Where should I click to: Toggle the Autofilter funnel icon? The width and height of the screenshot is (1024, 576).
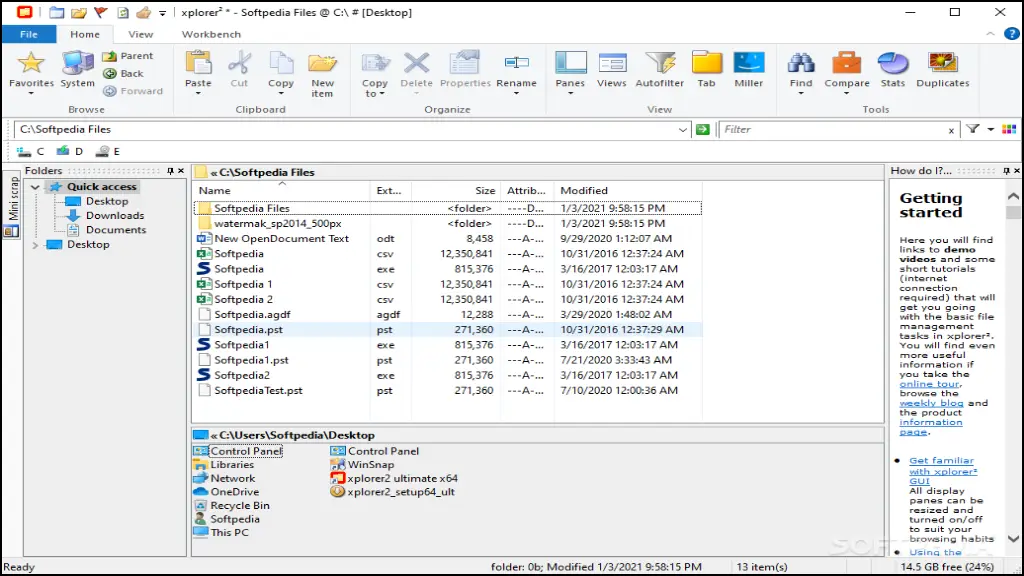click(660, 64)
